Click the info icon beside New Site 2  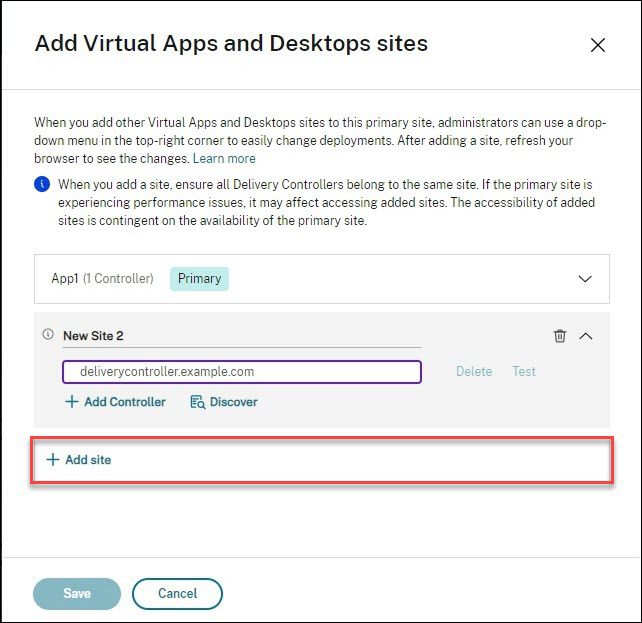coord(48,335)
